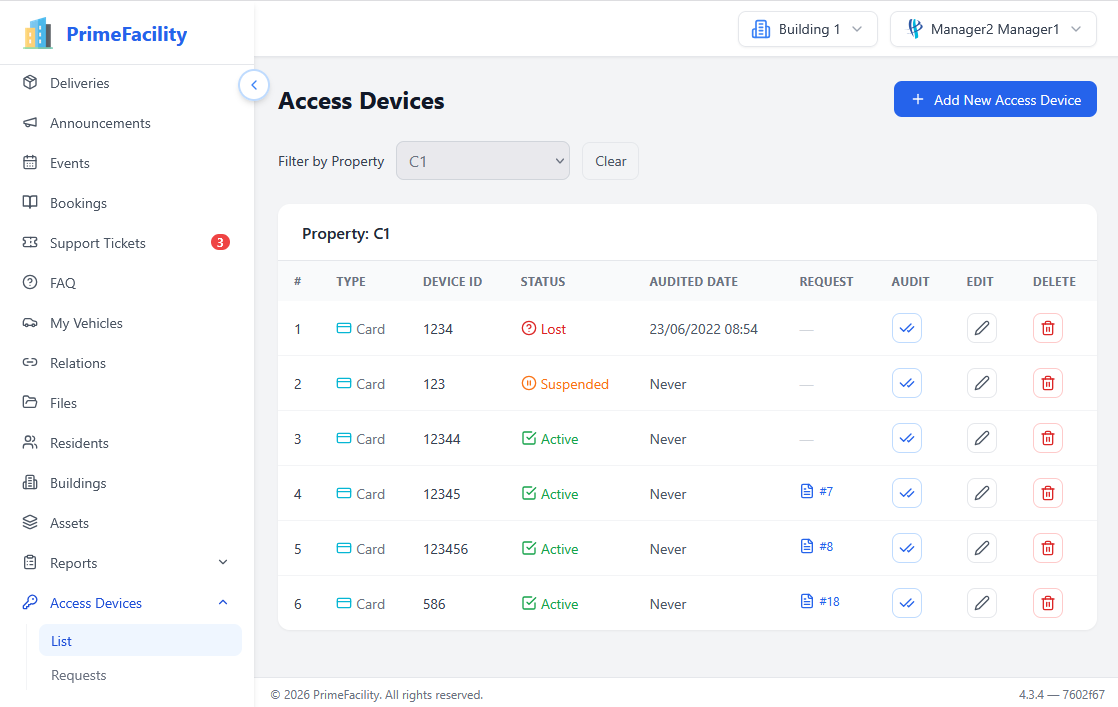This screenshot has width=1118, height=707.
Task: Click the Deliveries sidebar icon
Action: click(x=31, y=83)
